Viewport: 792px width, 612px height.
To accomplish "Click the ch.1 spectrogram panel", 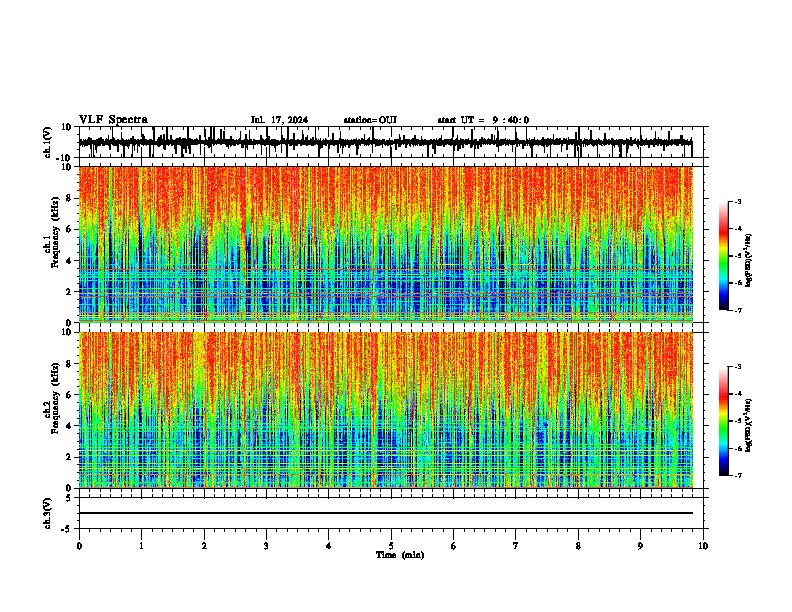I will click(386, 244).
